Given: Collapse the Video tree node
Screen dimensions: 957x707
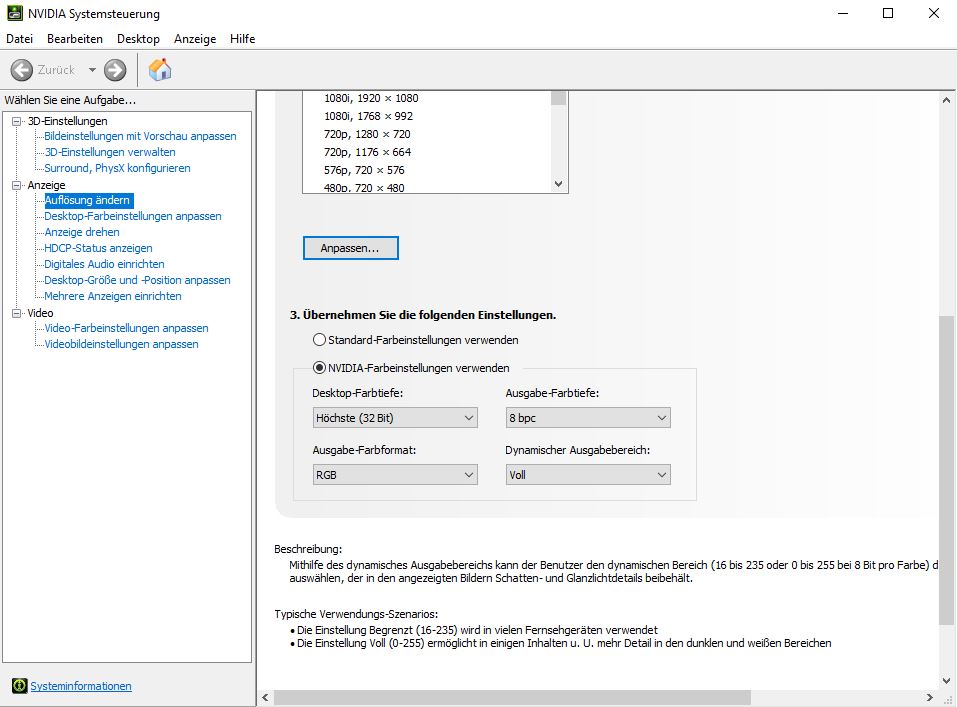Looking at the screenshot, I should point(16,313).
